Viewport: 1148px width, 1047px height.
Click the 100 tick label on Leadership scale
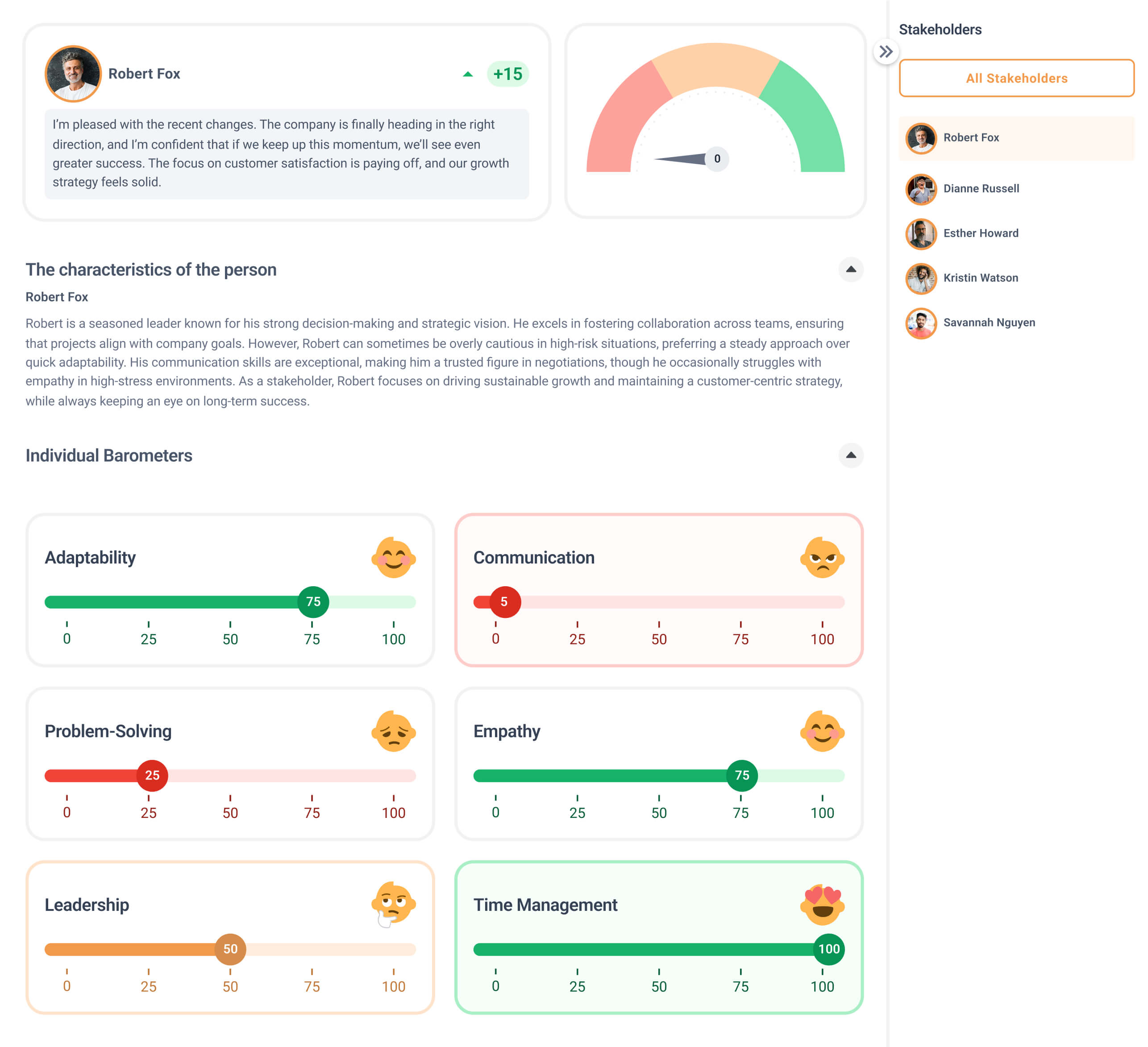[x=394, y=987]
